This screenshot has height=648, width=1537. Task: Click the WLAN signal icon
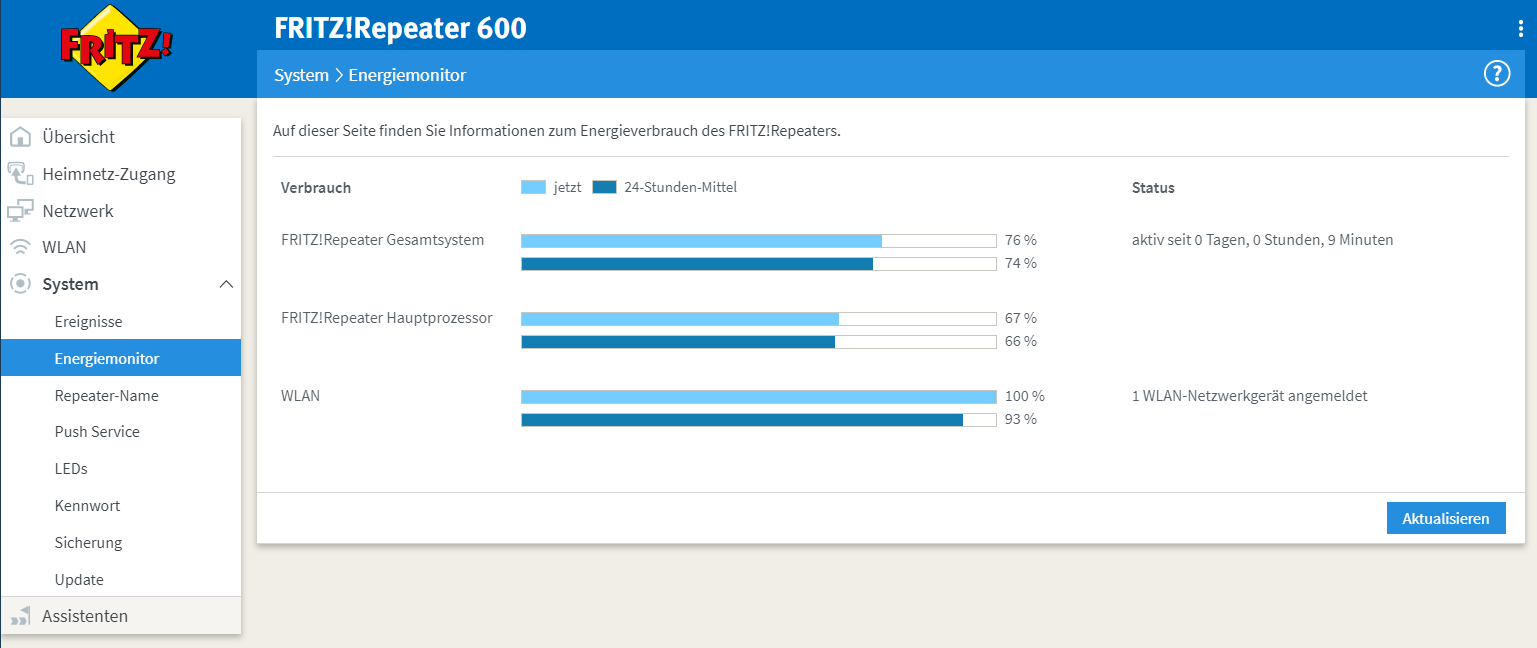point(20,247)
